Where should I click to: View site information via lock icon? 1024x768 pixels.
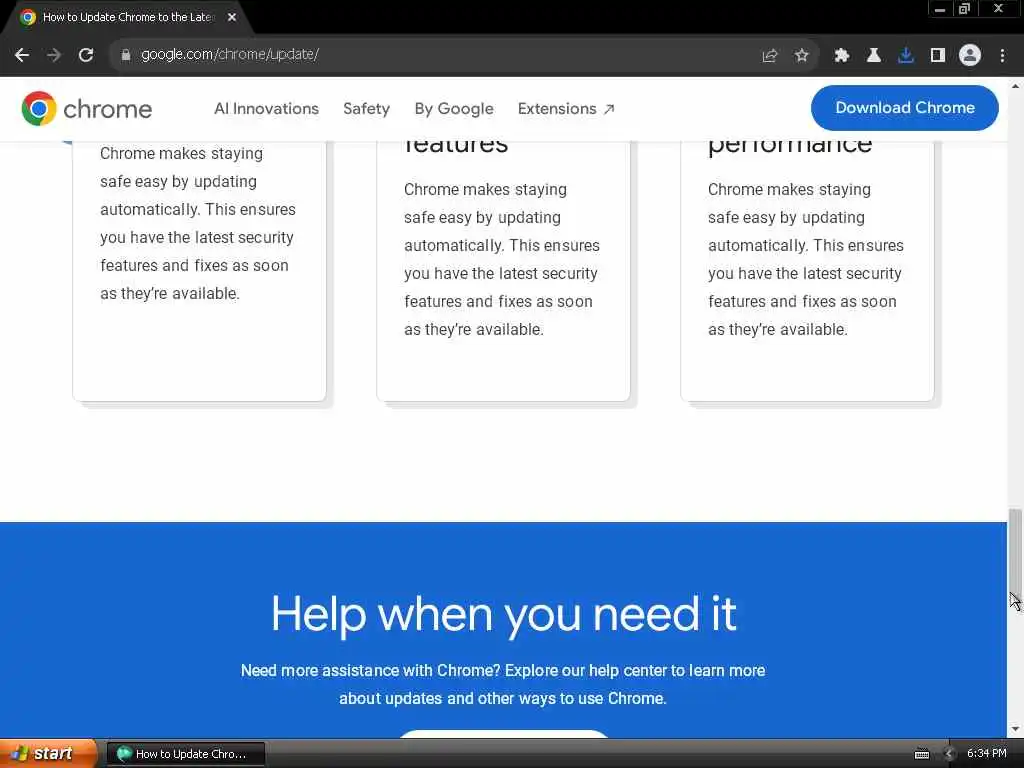tap(125, 55)
